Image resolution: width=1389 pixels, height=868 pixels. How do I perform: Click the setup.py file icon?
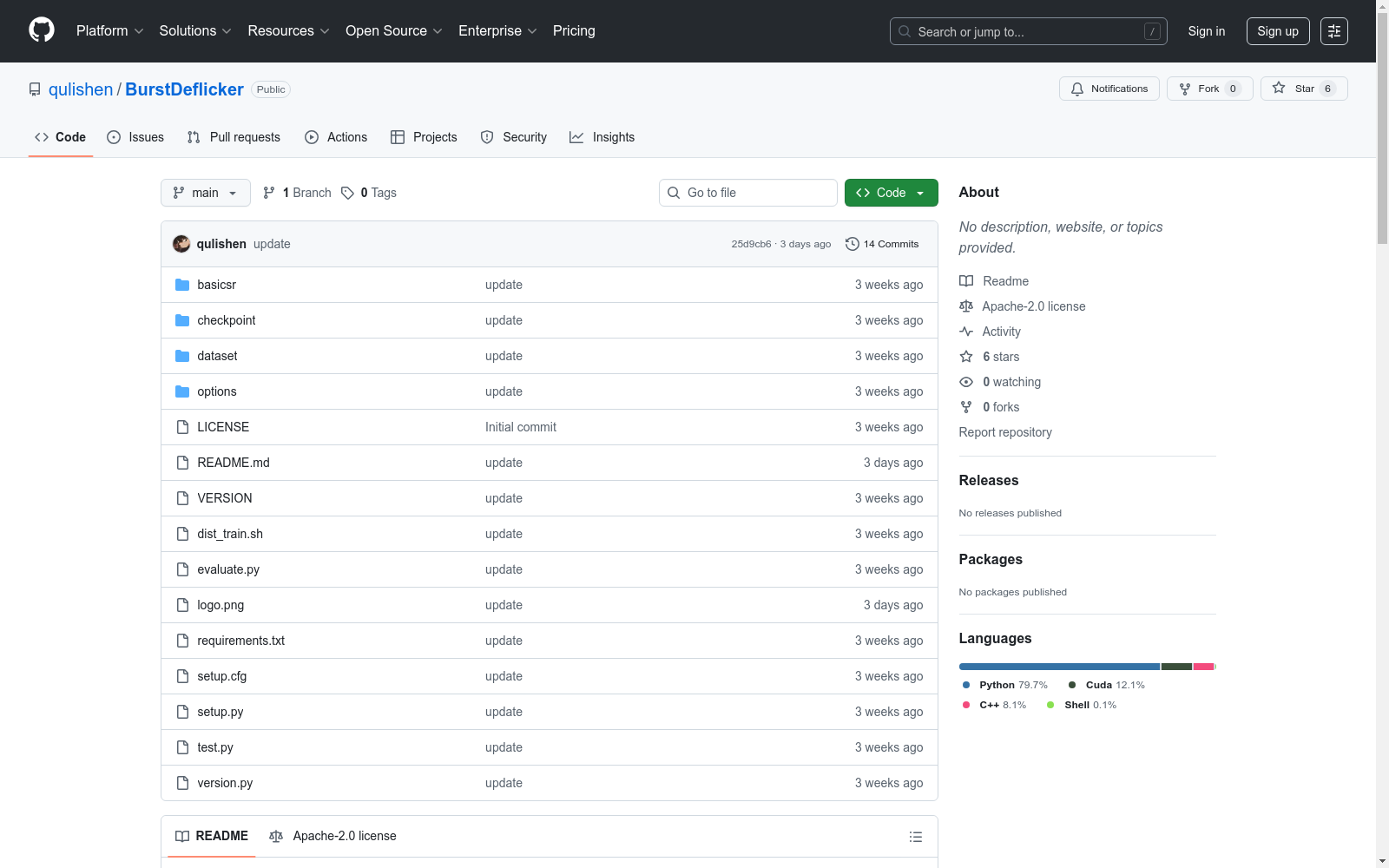tap(182, 712)
